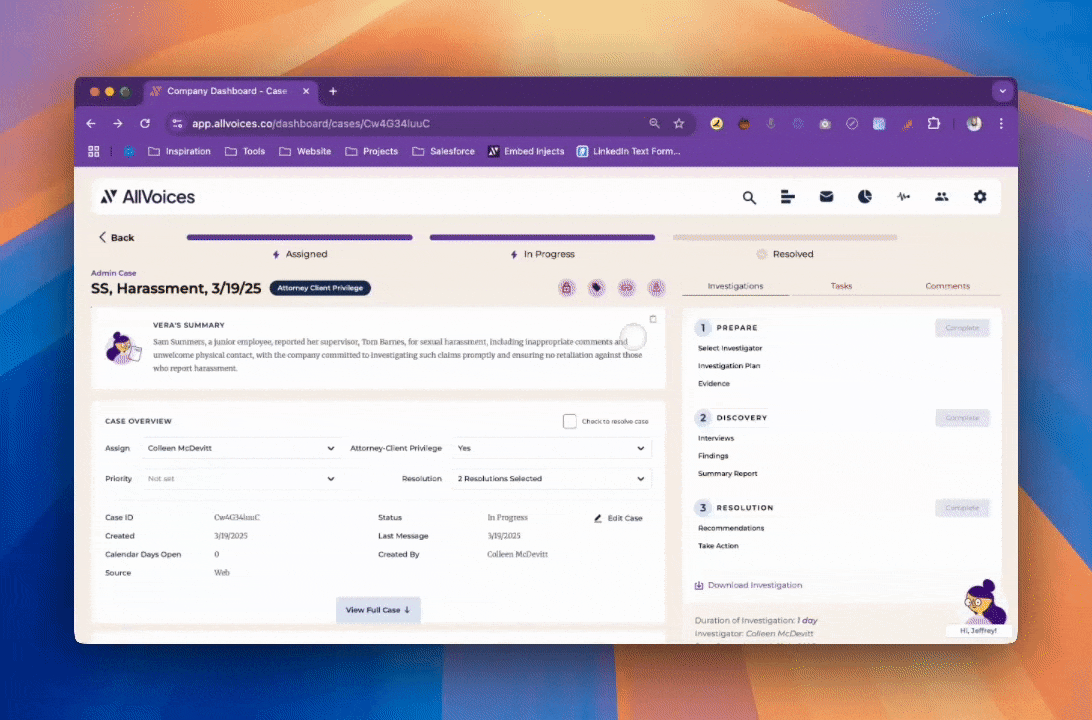The height and width of the screenshot is (720, 1092).
Task: Click the fourth round icon after link icon
Action: click(656, 288)
